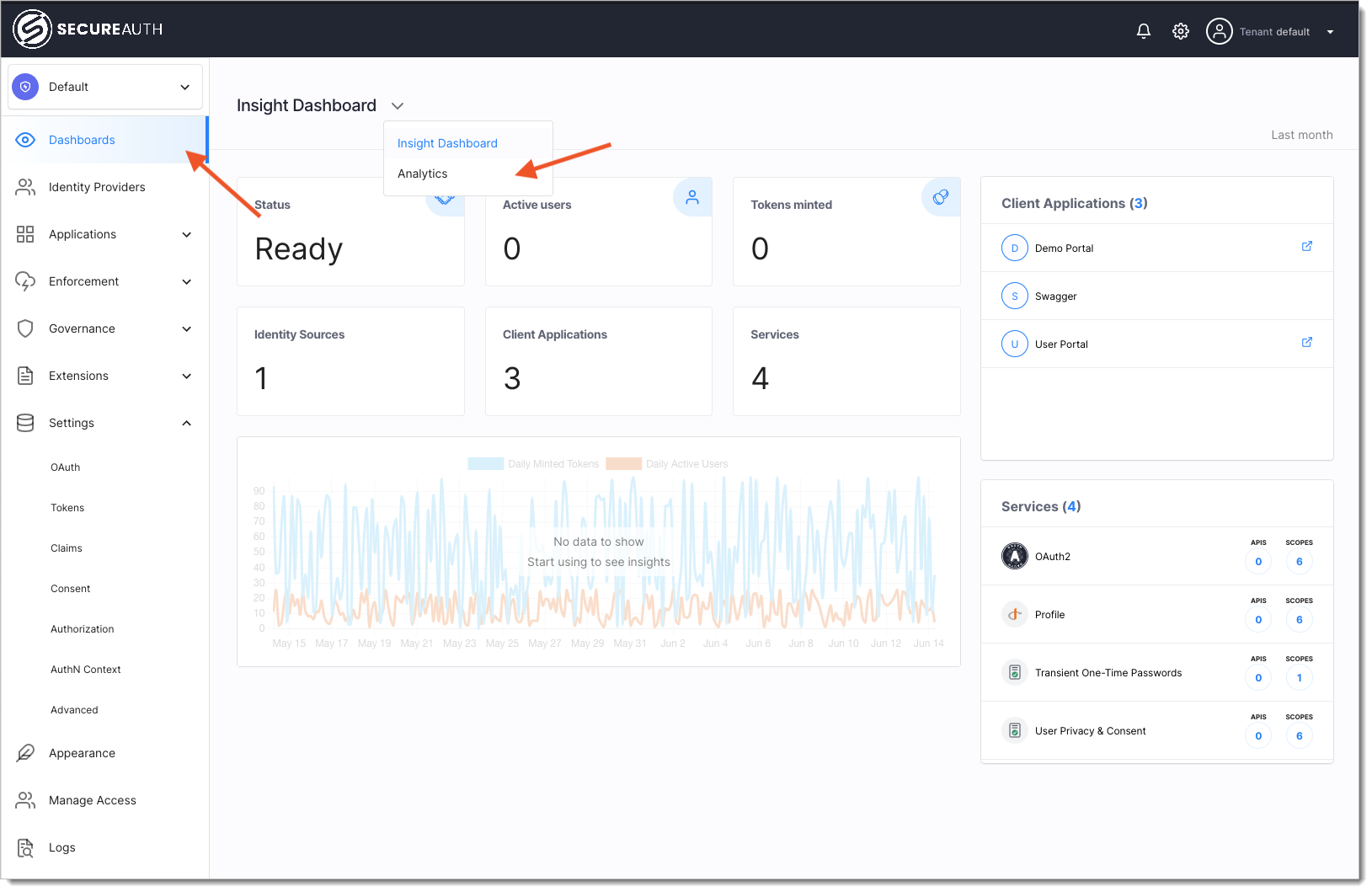Image resolution: width=1372 pixels, height=892 pixels.
Task: Click Profile APIs count badge
Action: [1258, 620]
